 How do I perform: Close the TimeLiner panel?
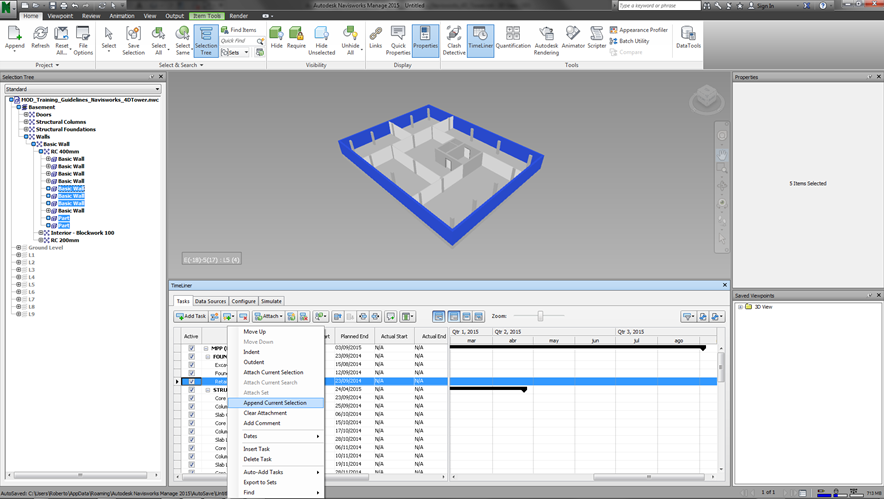click(x=724, y=285)
